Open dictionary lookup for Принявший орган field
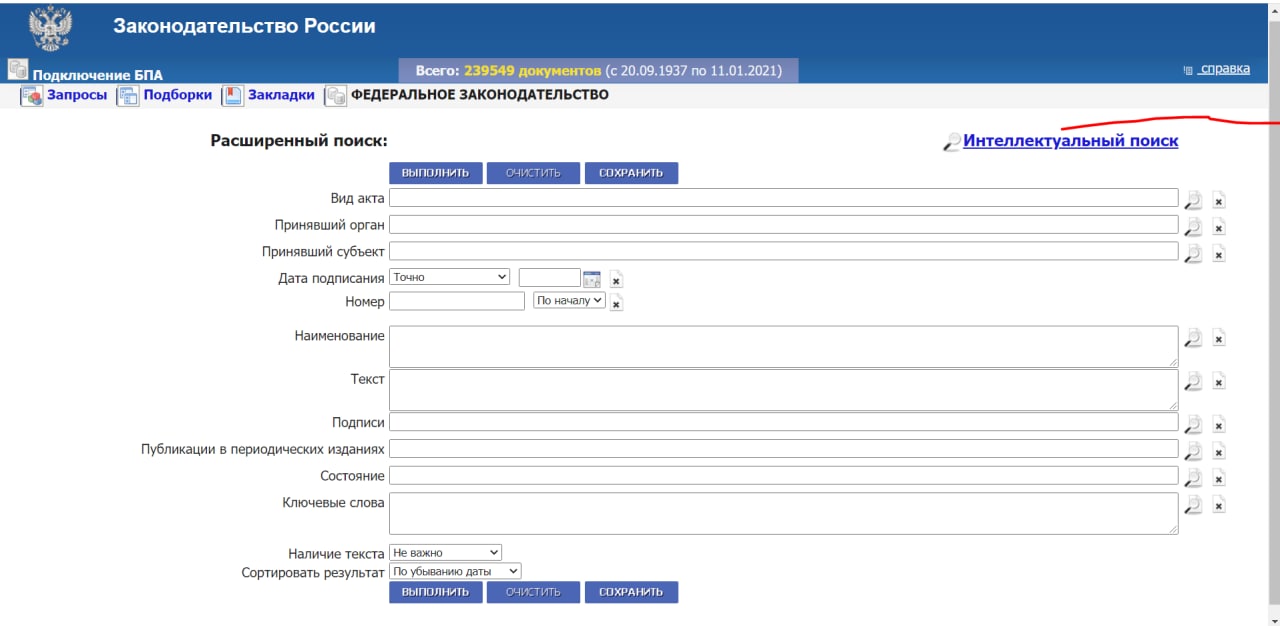Viewport: 1280px width, 626px height. (1192, 227)
